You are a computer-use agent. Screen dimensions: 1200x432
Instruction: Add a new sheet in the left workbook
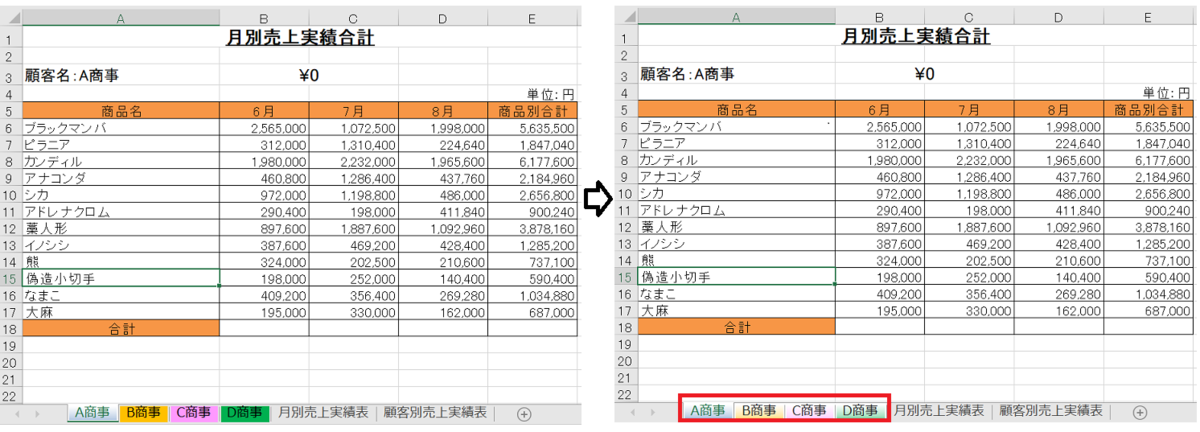pyautogui.click(x=524, y=413)
